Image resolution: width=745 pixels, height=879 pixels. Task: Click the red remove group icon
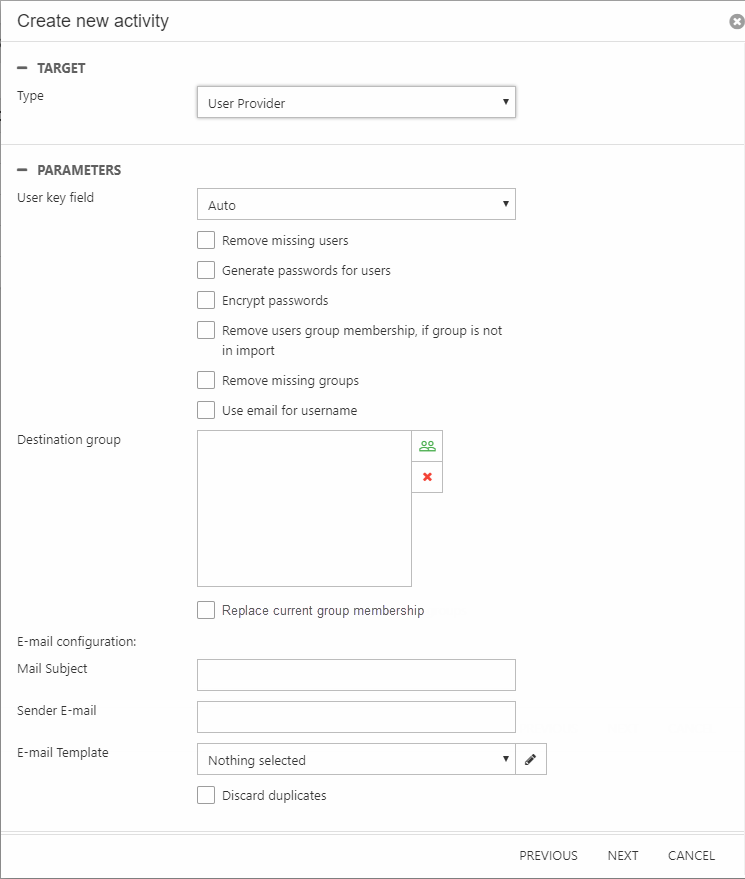point(427,478)
